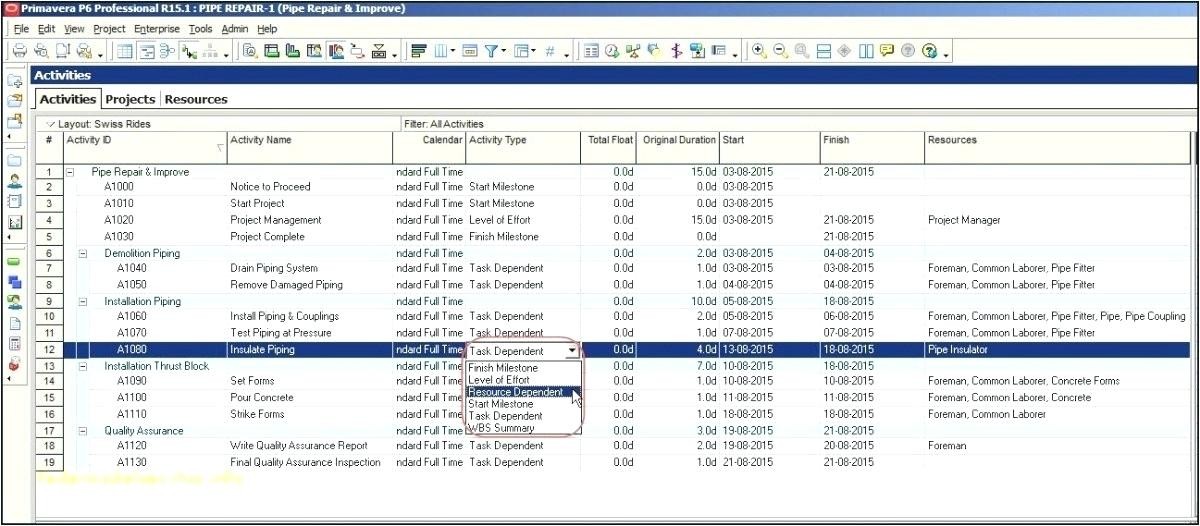
Task: Click the Zoom Out magnifier icon
Action: click(780, 51)
